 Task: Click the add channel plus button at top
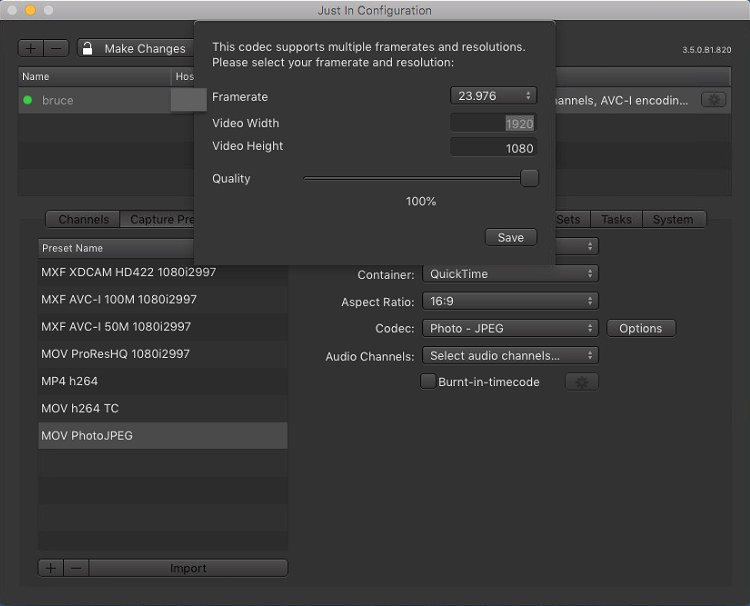(x=31, y=48)
